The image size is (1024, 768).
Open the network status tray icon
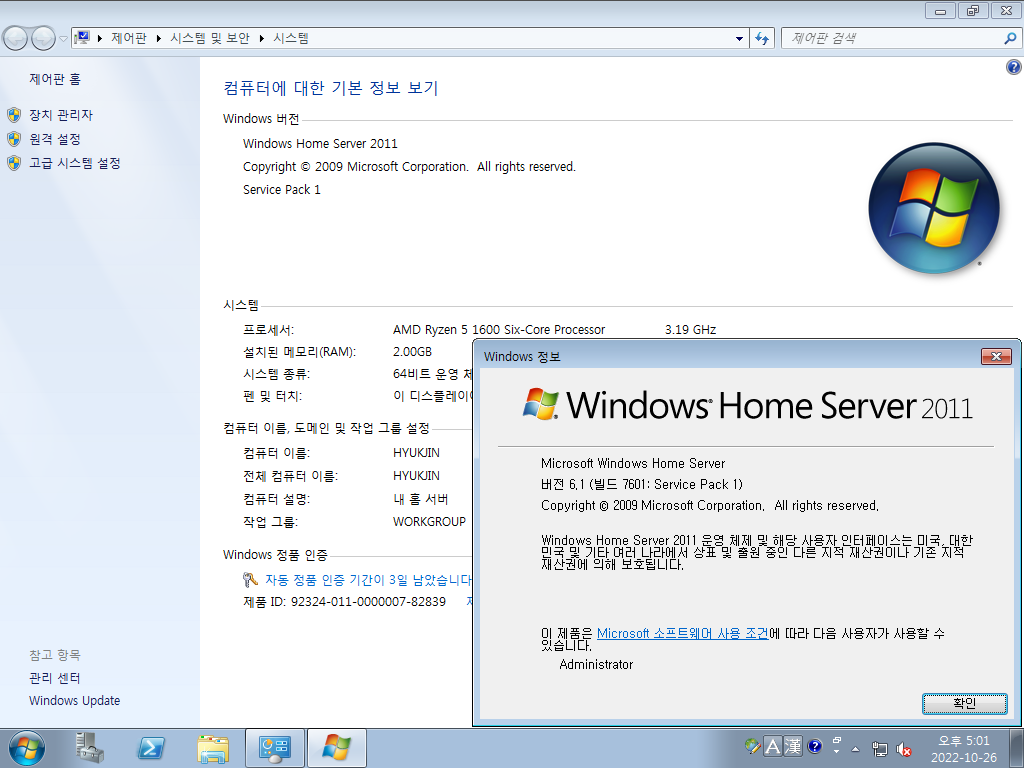(880, 749)
